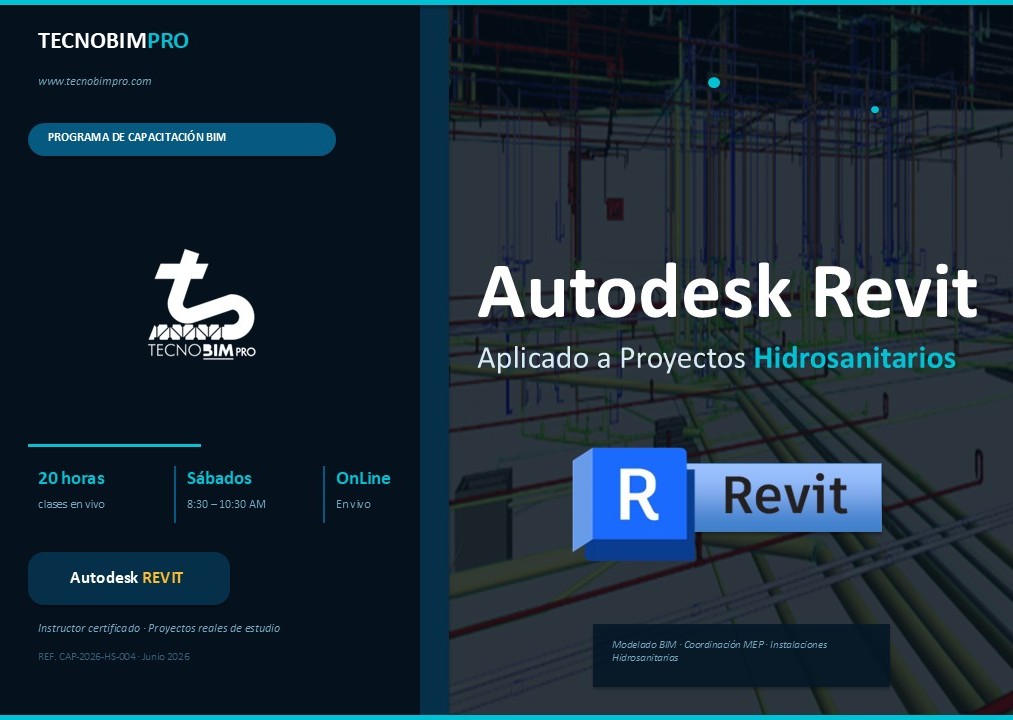Select the '20 horas' text

(x=71, y=478)
